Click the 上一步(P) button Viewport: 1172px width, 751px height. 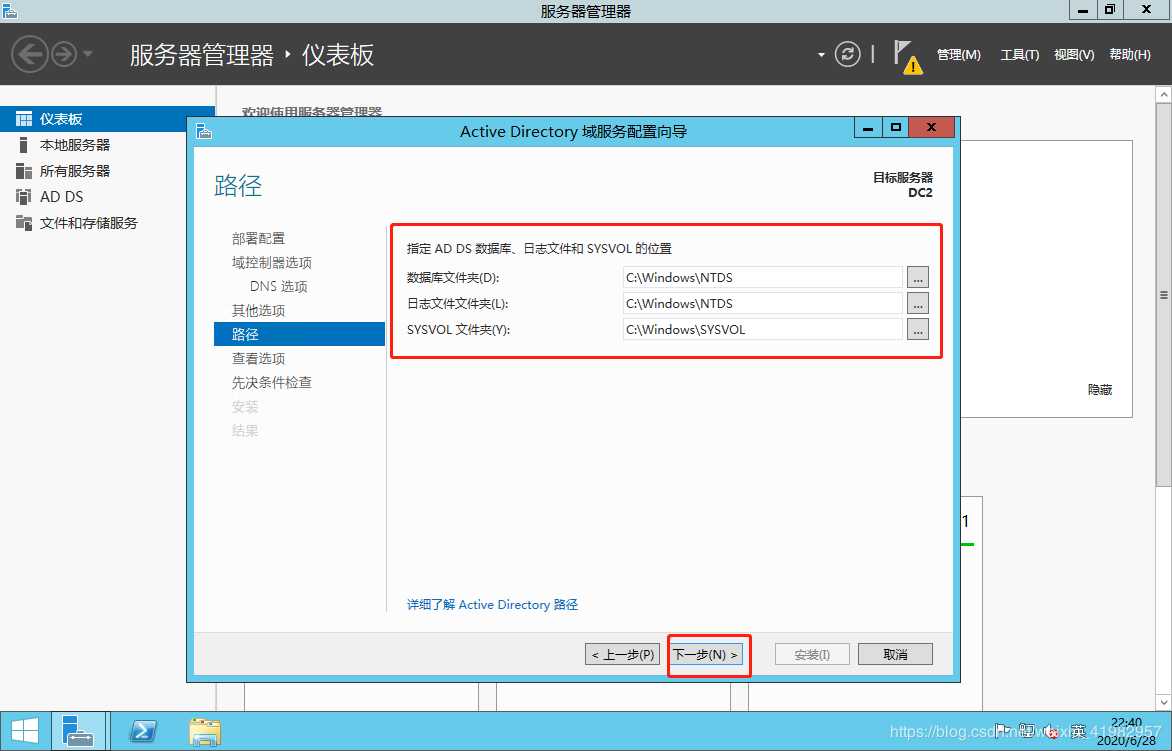(622, 655)
